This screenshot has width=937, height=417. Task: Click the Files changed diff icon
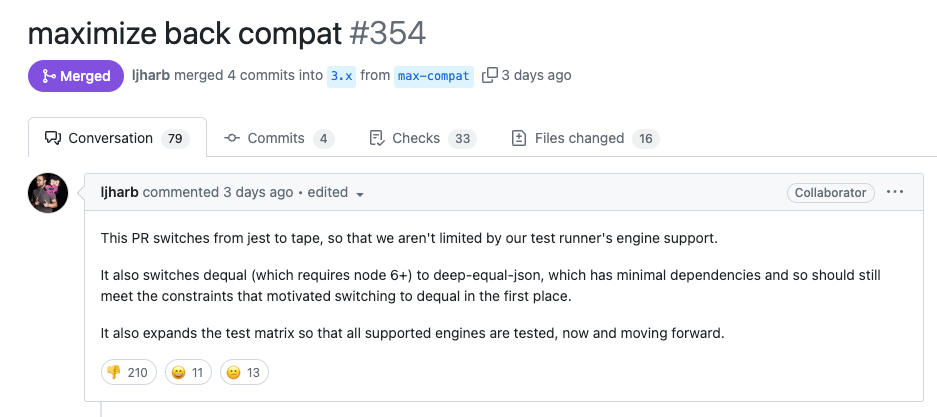[519, 138]
